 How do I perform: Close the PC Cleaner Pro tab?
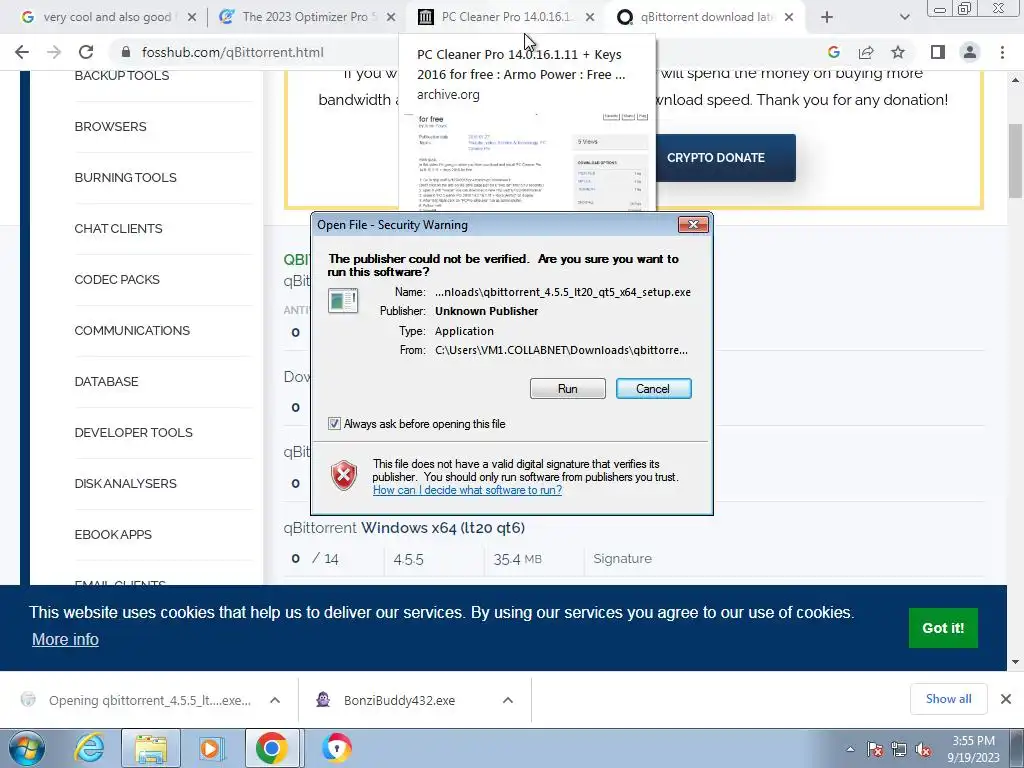tap(590, 18)
